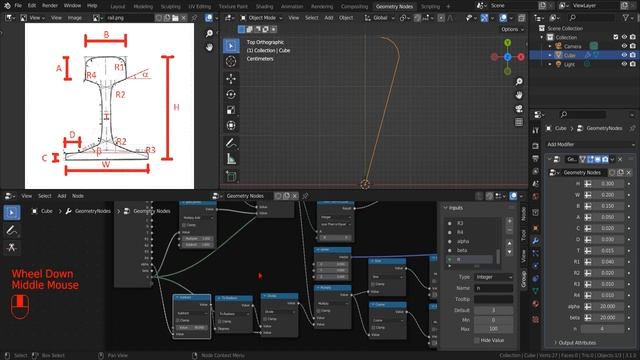
Task: Adjust the H value slider in modifier
Action: point(607,184)
